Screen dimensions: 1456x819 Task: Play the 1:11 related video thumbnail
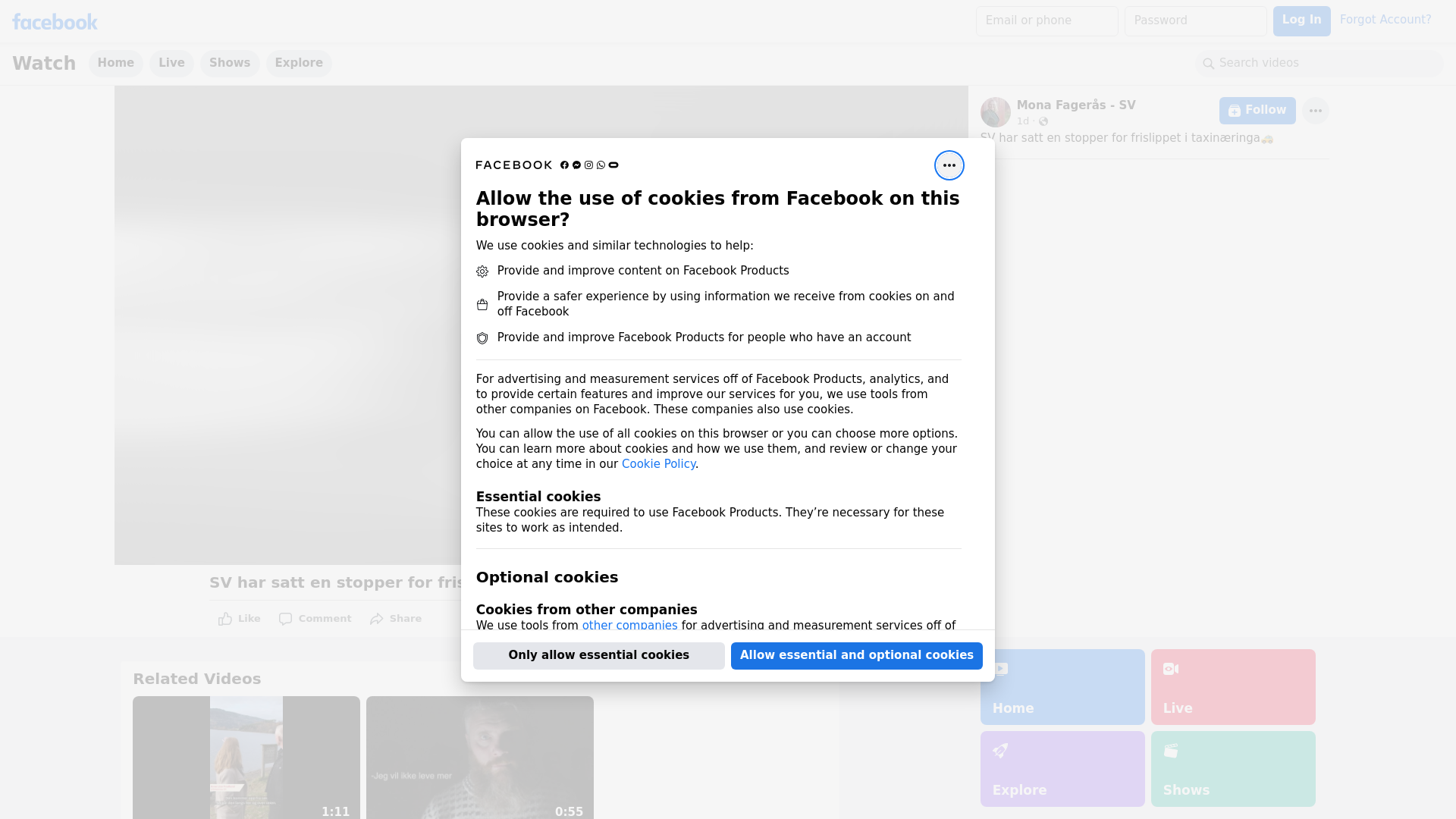[x=246, y=757]
